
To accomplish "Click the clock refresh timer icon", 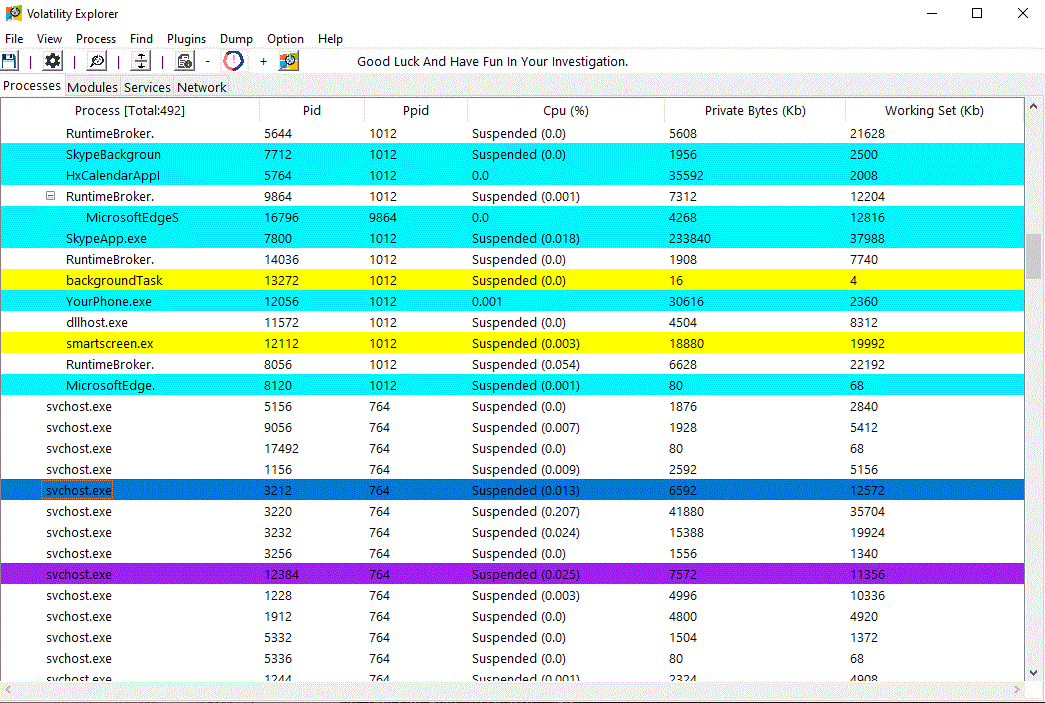I will (232, 61).
